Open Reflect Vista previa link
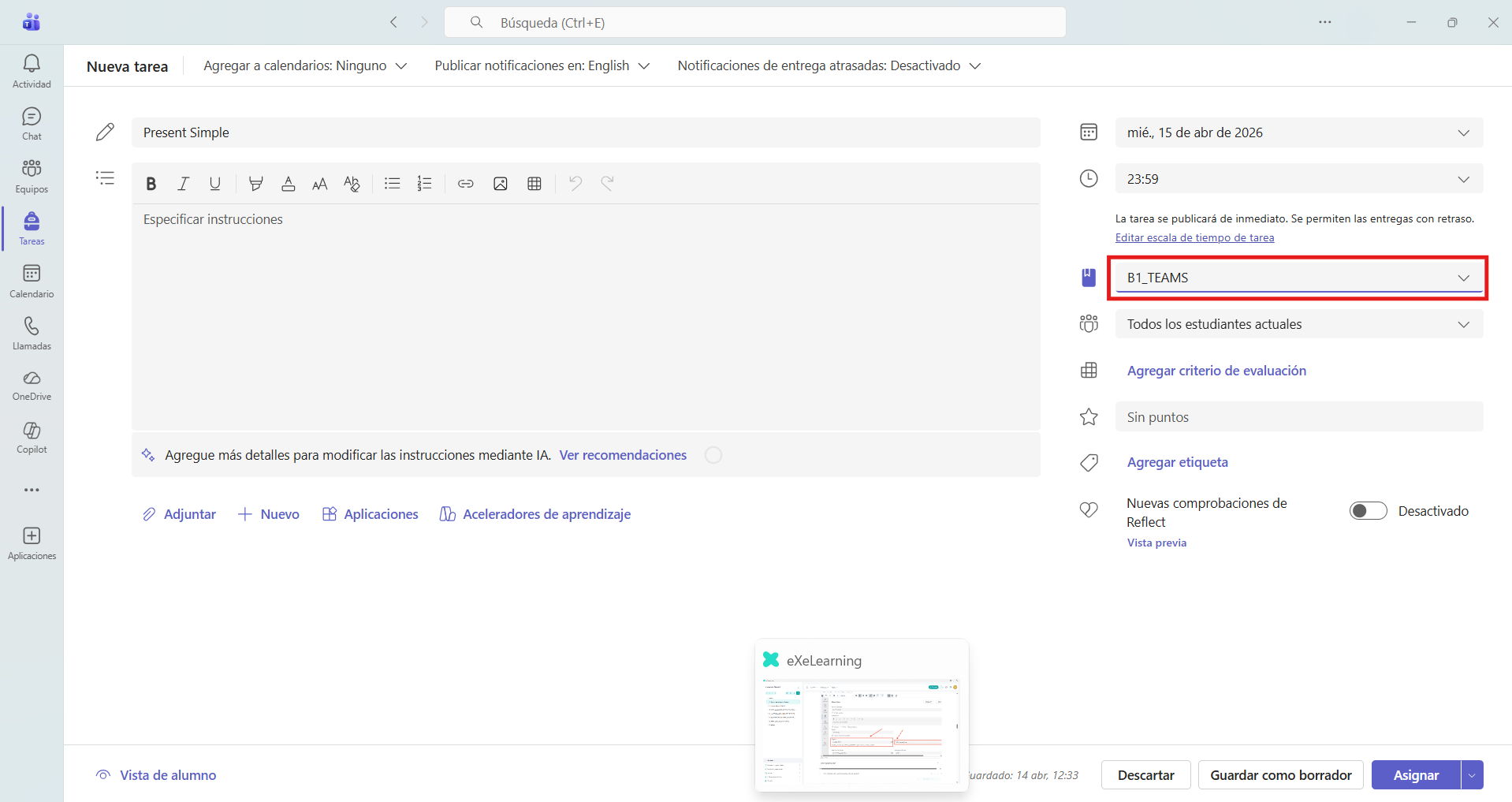This screenshot has height=802, width=1512. pos(1156,543)
